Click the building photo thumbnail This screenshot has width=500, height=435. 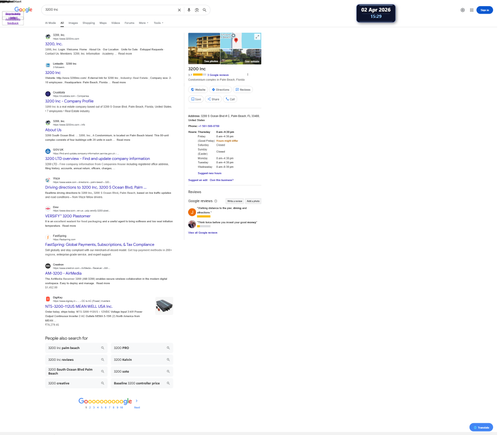coord(204,48)
